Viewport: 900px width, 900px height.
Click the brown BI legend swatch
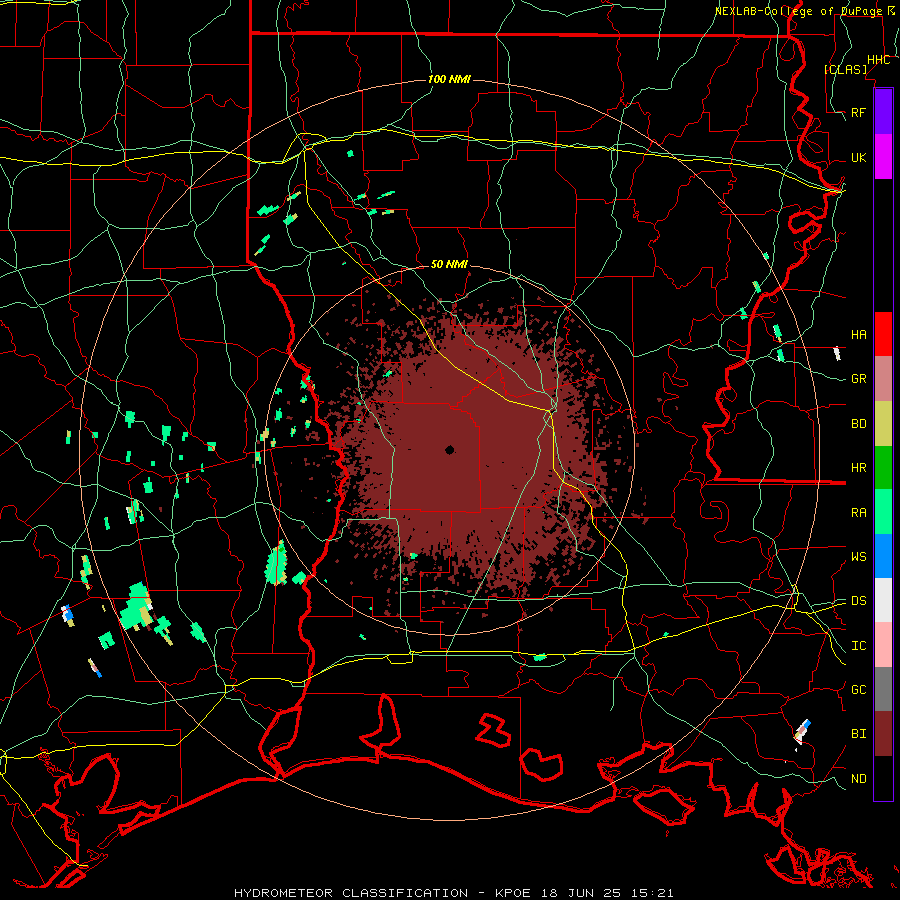(x=883, y=734)
